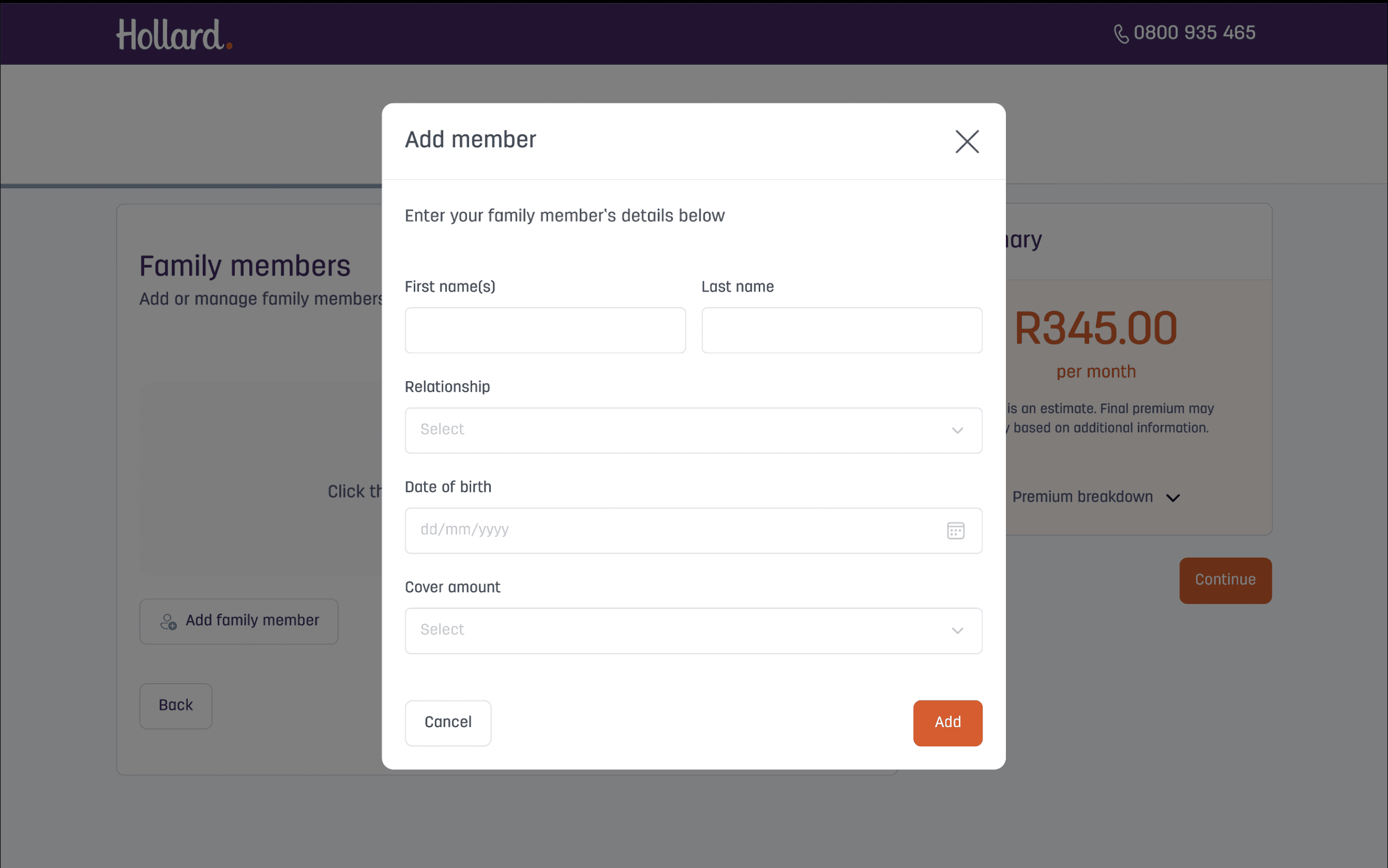The height and width of the screenshot is (868, 1388).
Task: Go Back to the previous step
Action: pyautogui.click(x=175, y=705)
